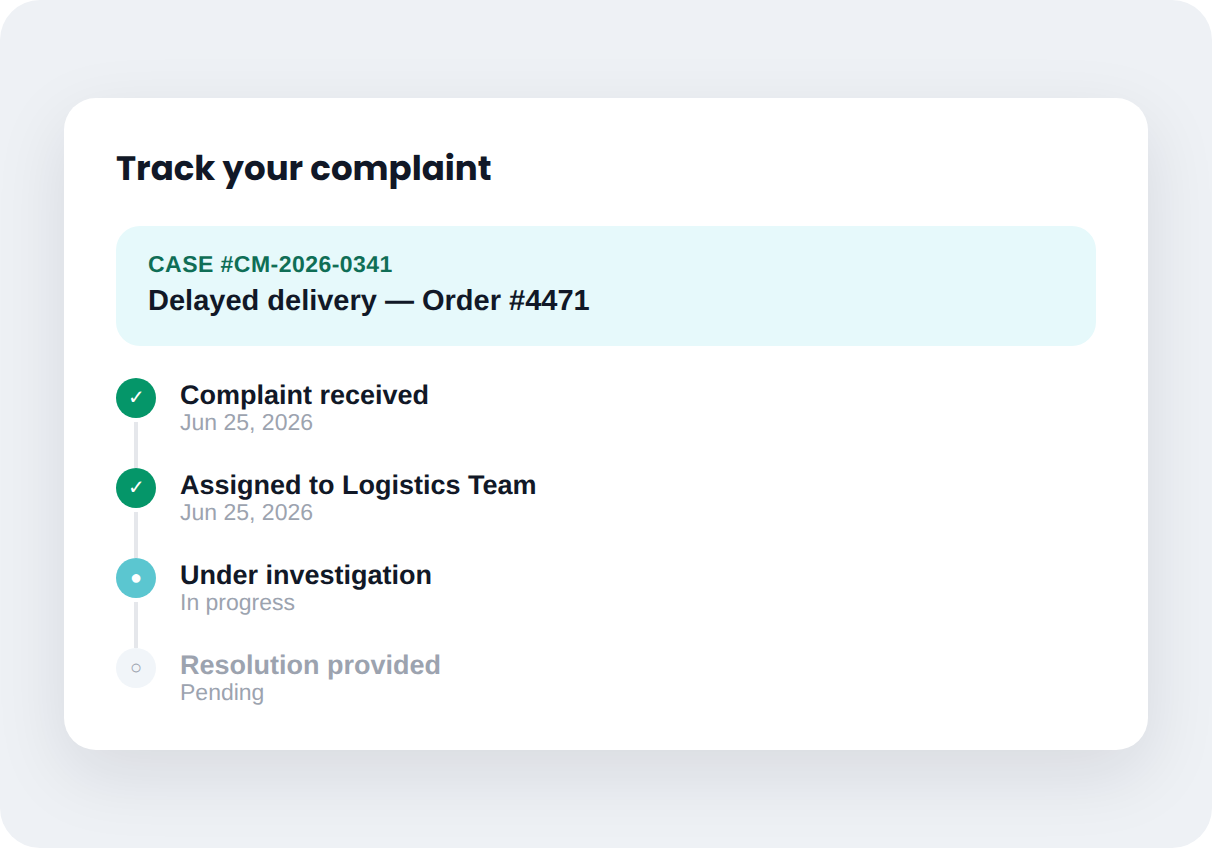Click the grey pending circle for Resolution provided
1212x848 pixels.
pyautogui.click(x=136, y=668)
